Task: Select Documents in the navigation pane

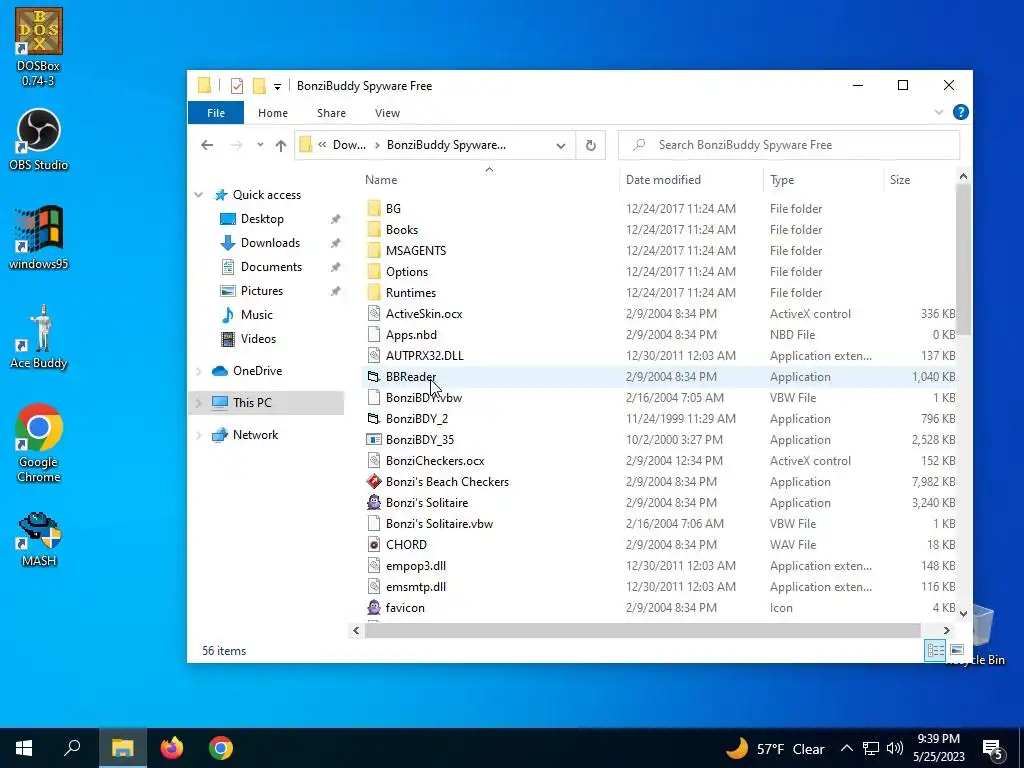Action: [272, 267]
